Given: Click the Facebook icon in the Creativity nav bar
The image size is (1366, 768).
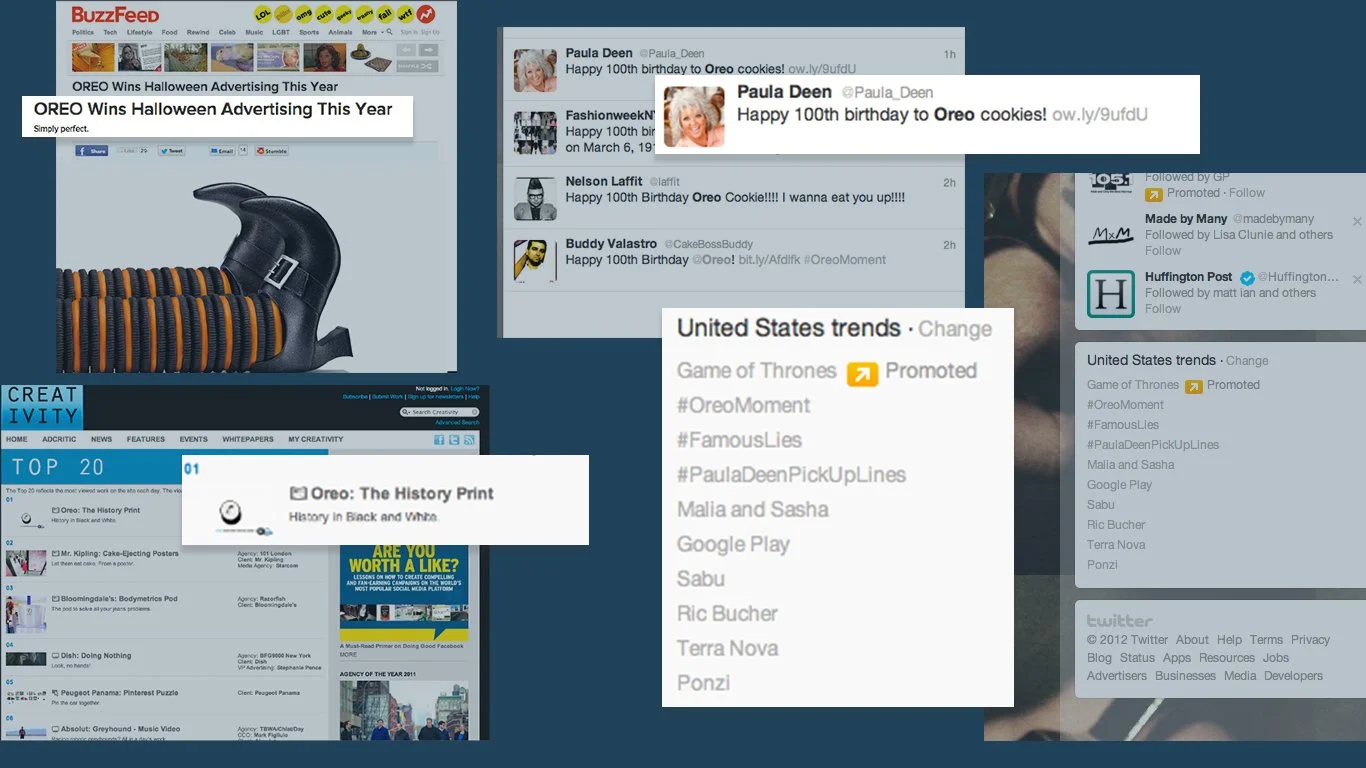Looking at the screenshot, I should tap(439, 440).
